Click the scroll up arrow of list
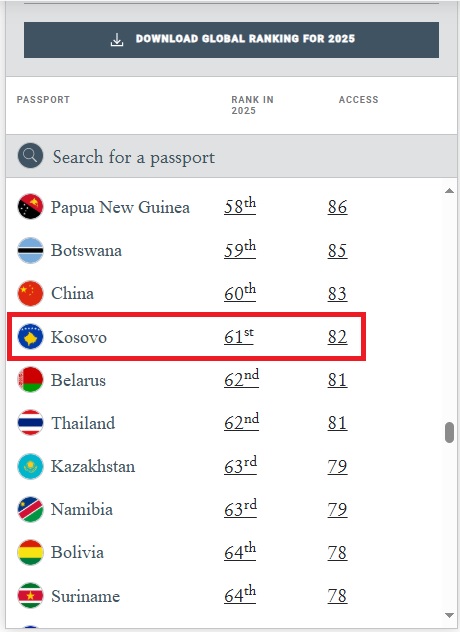Image resolution: width=460 pixels, height=632 pixels. point(450,191)
